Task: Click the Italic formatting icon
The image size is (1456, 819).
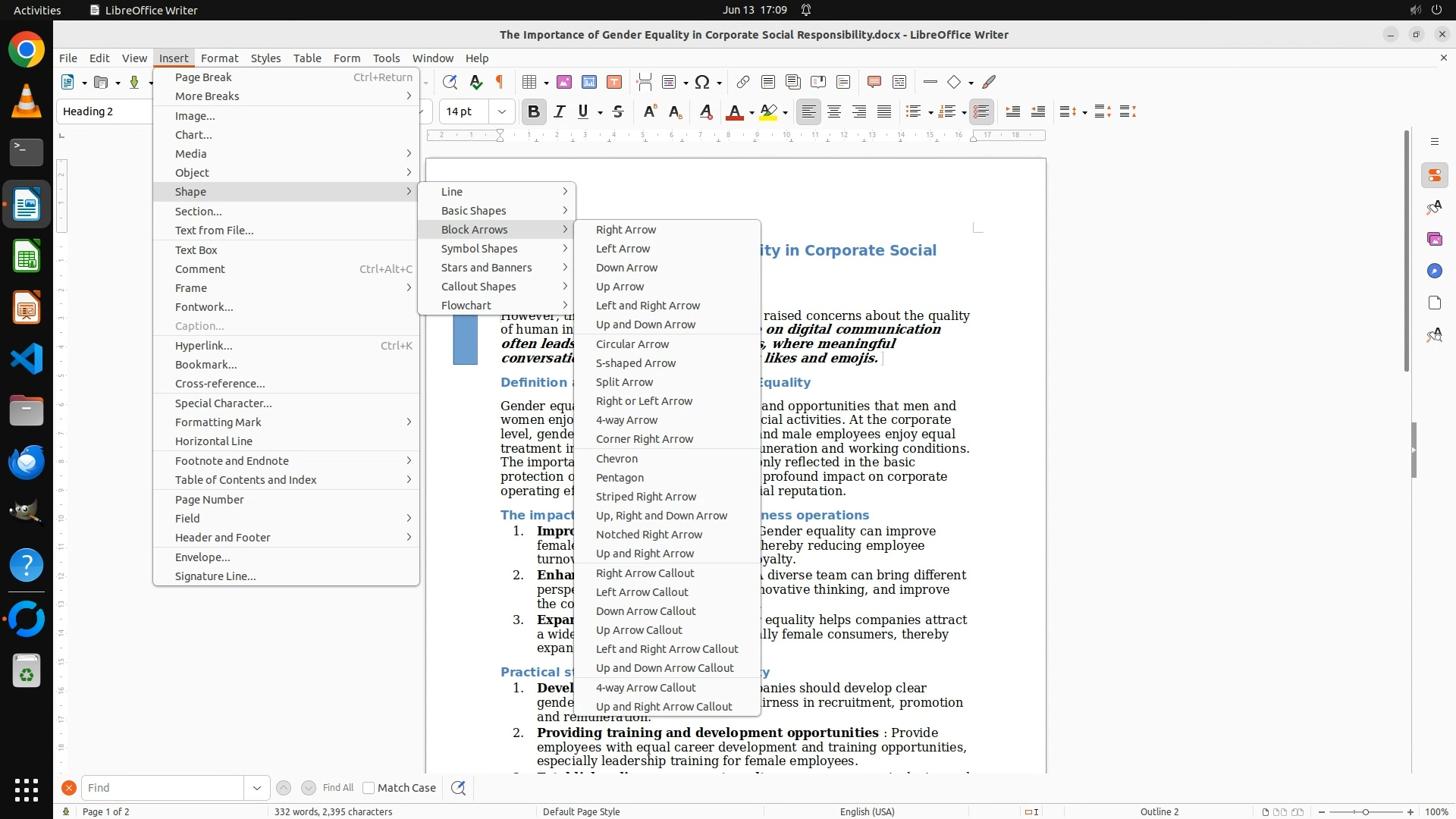Action: point(559,111)
